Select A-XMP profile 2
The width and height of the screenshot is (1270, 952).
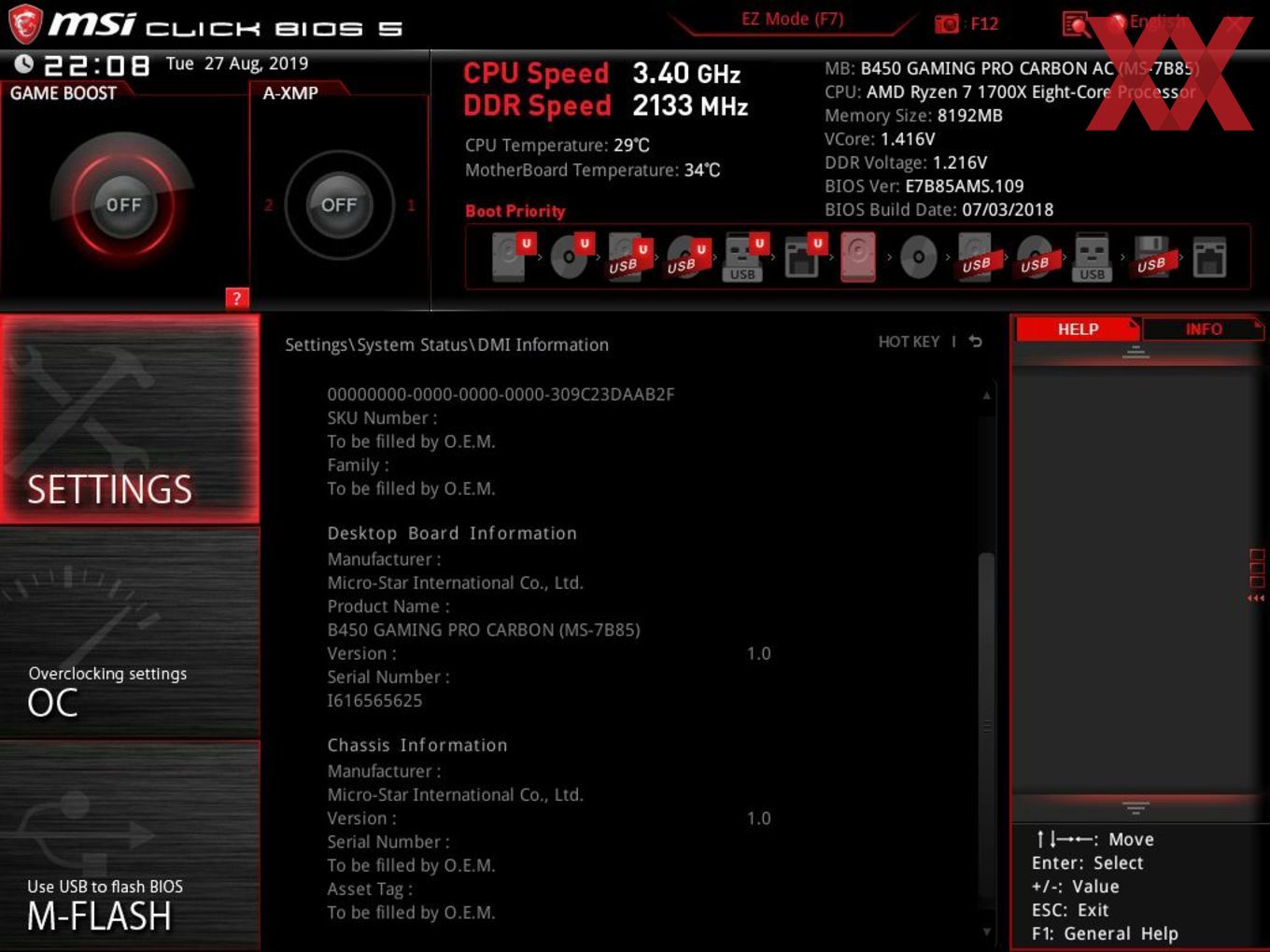269,205
